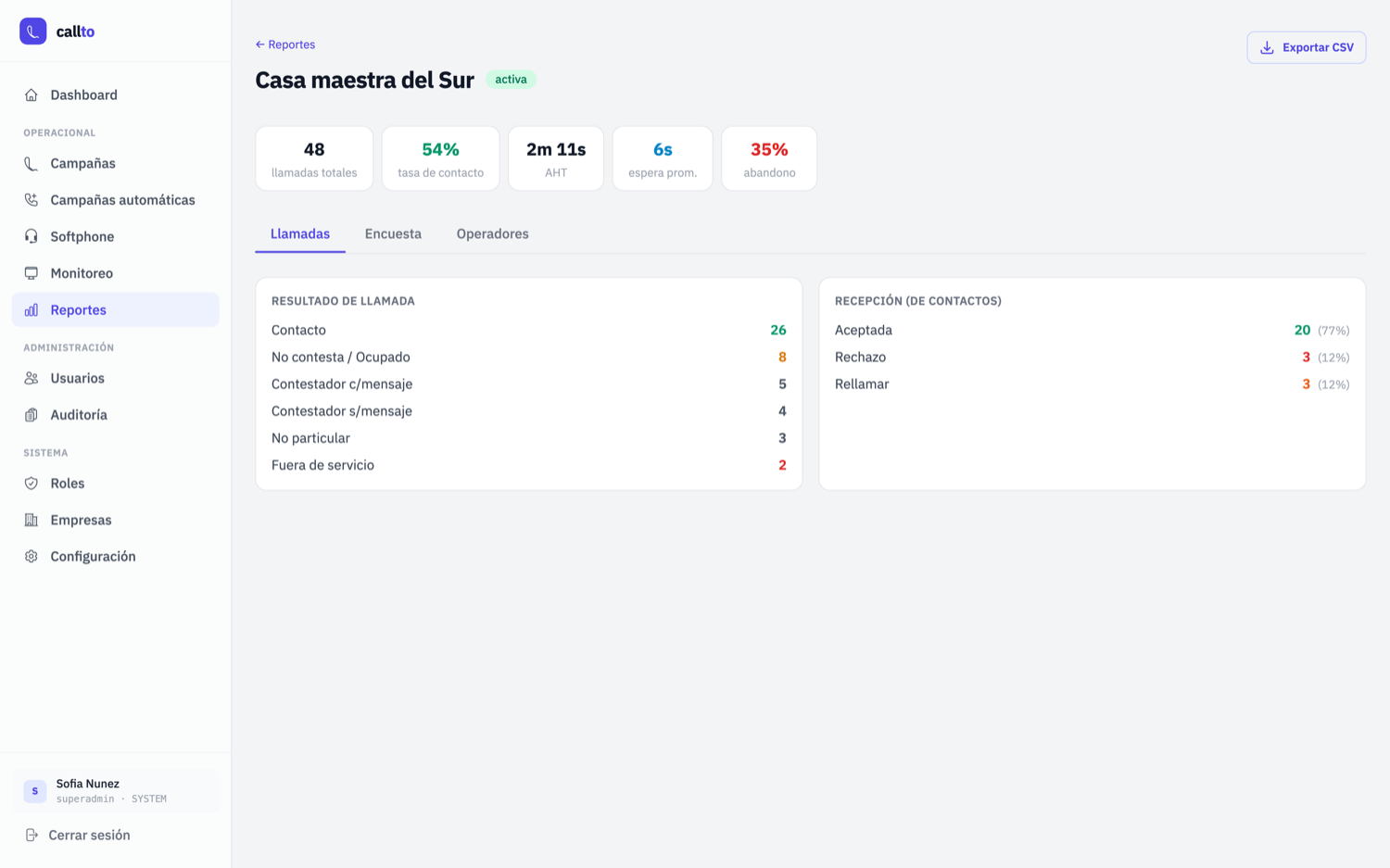Click the Cerrar sesión logout icon
This screenshot has height=868, width=1390.
point(32,835)
